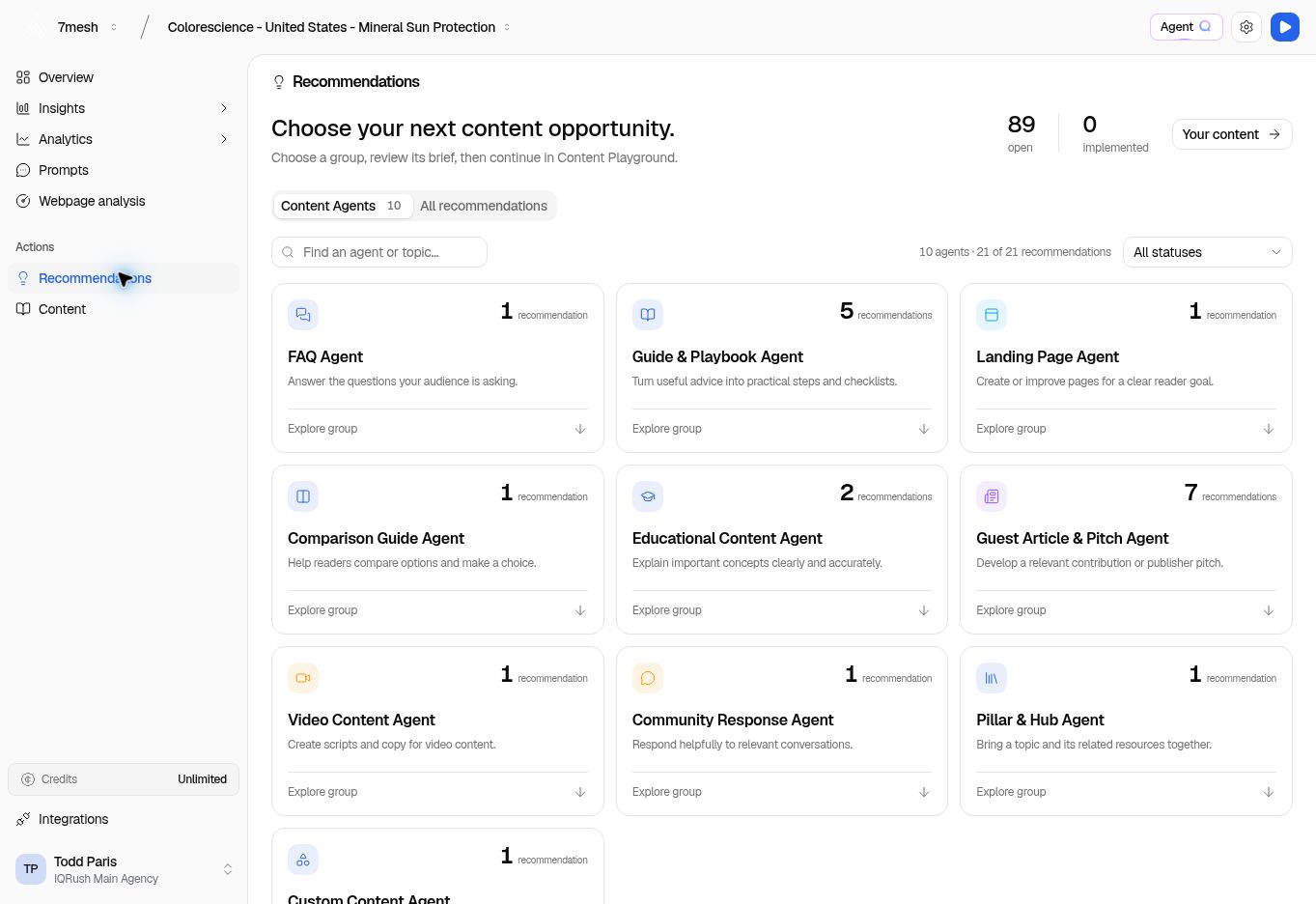The width and height of the screenshot is (1316, 904).
Task: Click the Guest Article & Pitch Agent icon
Action: tap(992, 496)
